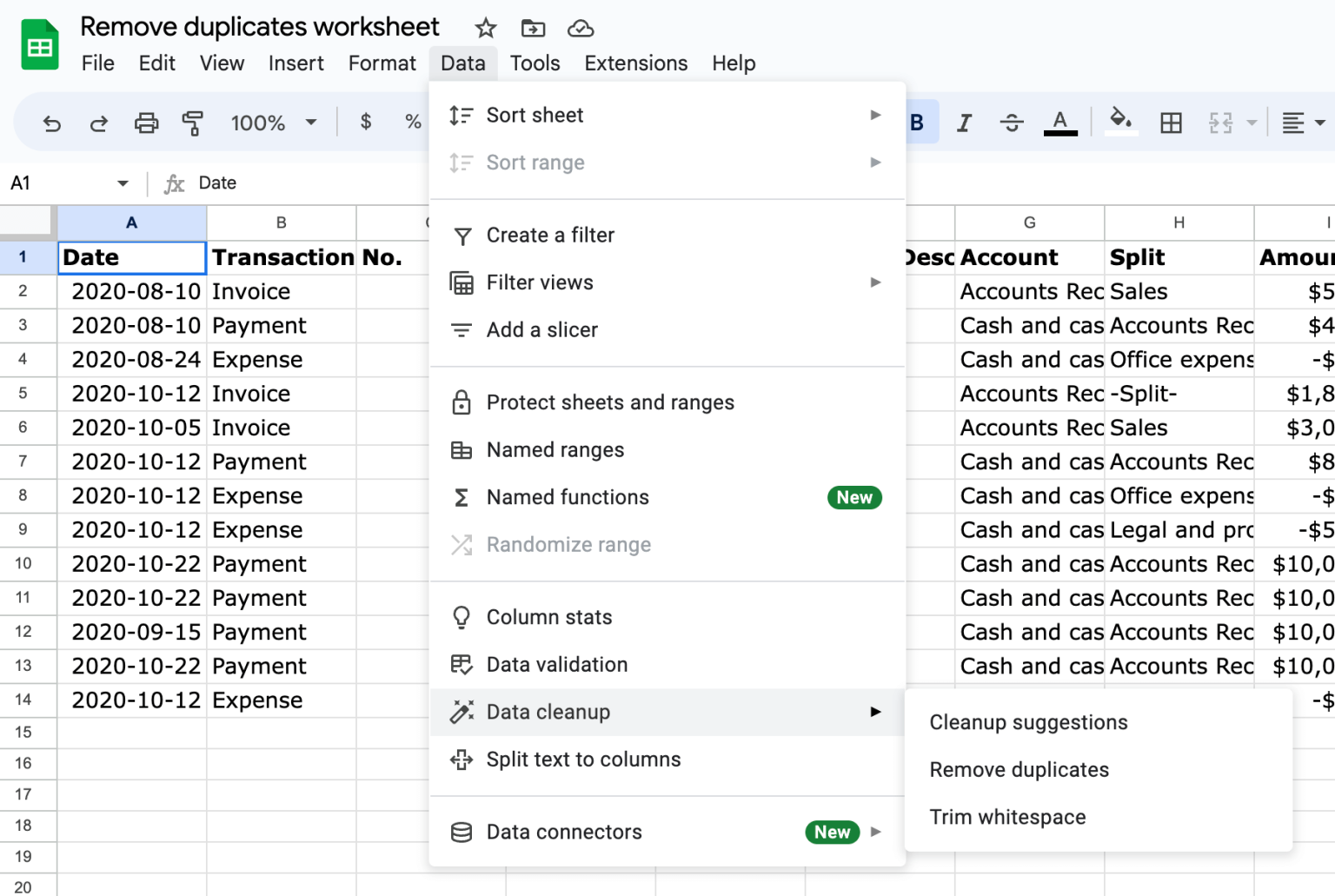Toggle bold formatting

coord(917,122)
